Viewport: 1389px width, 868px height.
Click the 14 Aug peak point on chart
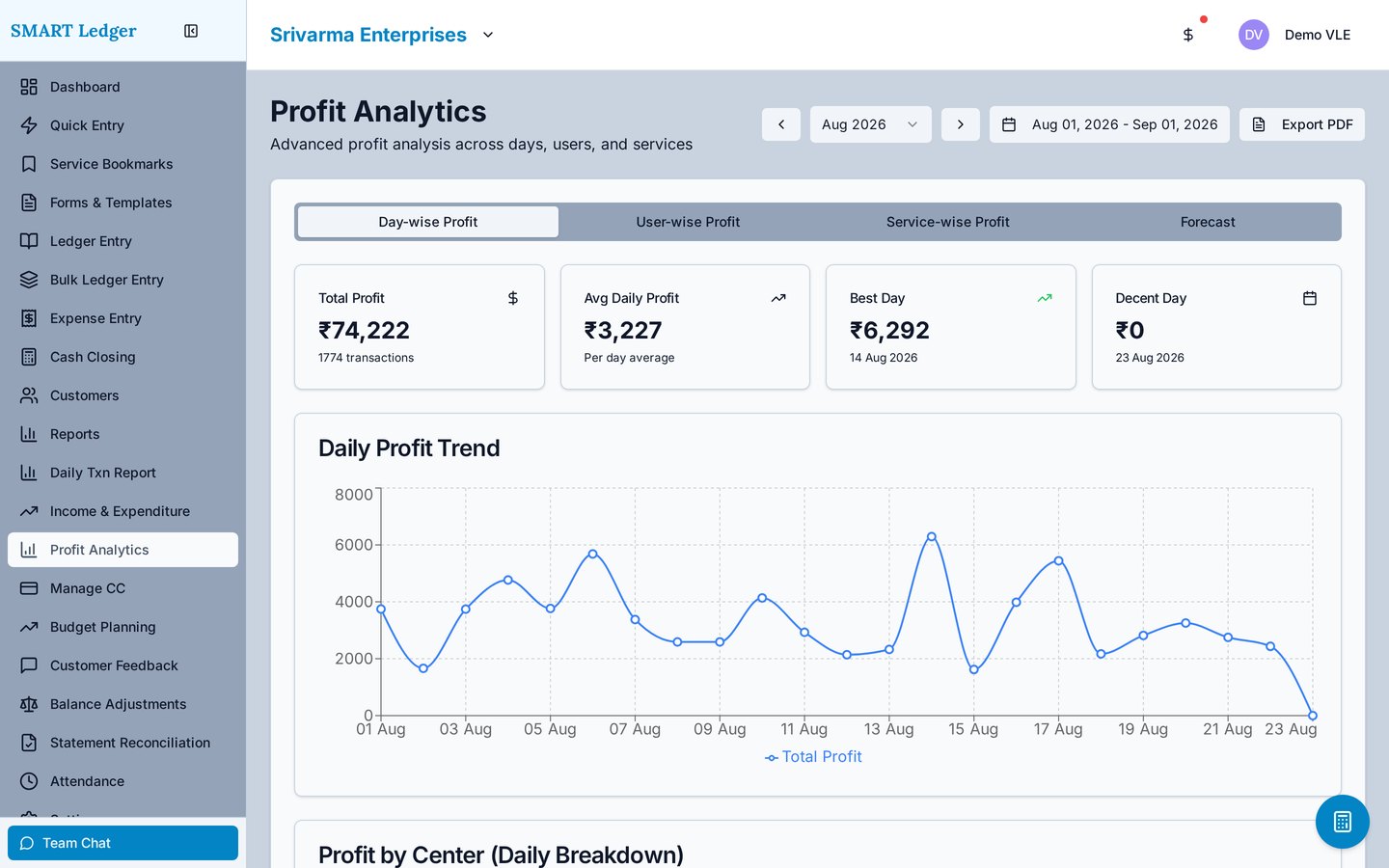point(931,536)
